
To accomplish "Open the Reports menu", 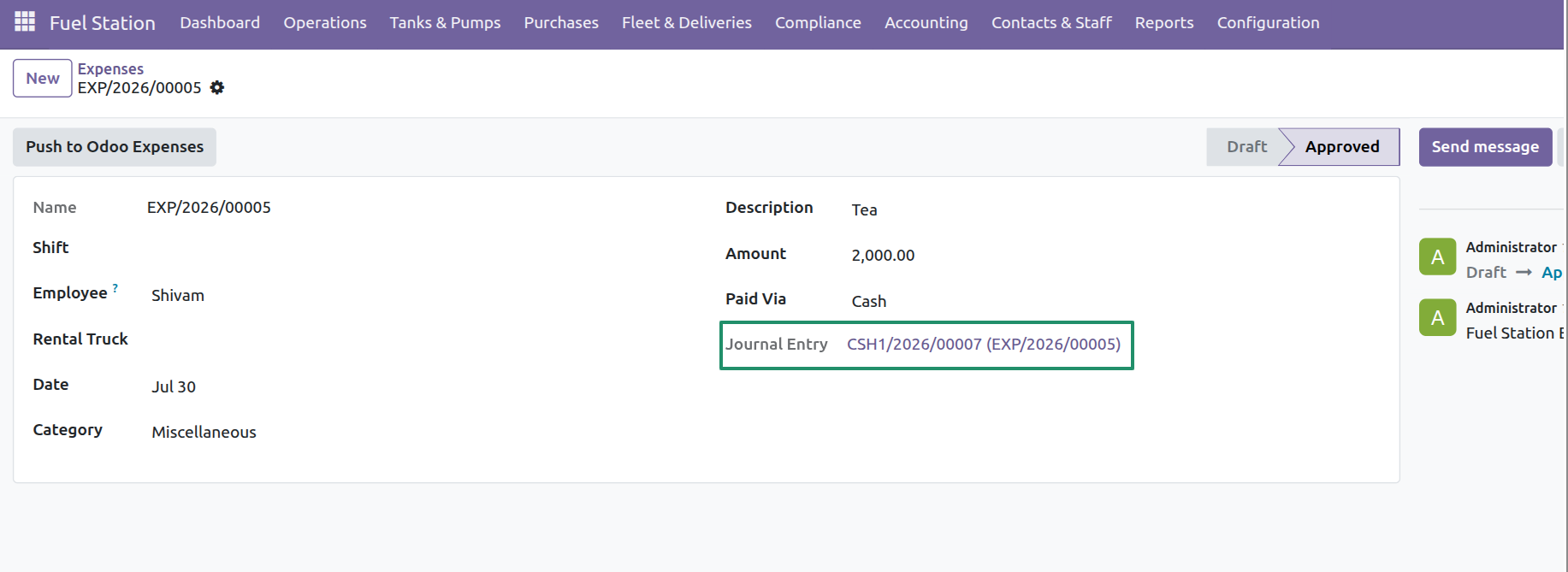I will tap(1164, 23).
